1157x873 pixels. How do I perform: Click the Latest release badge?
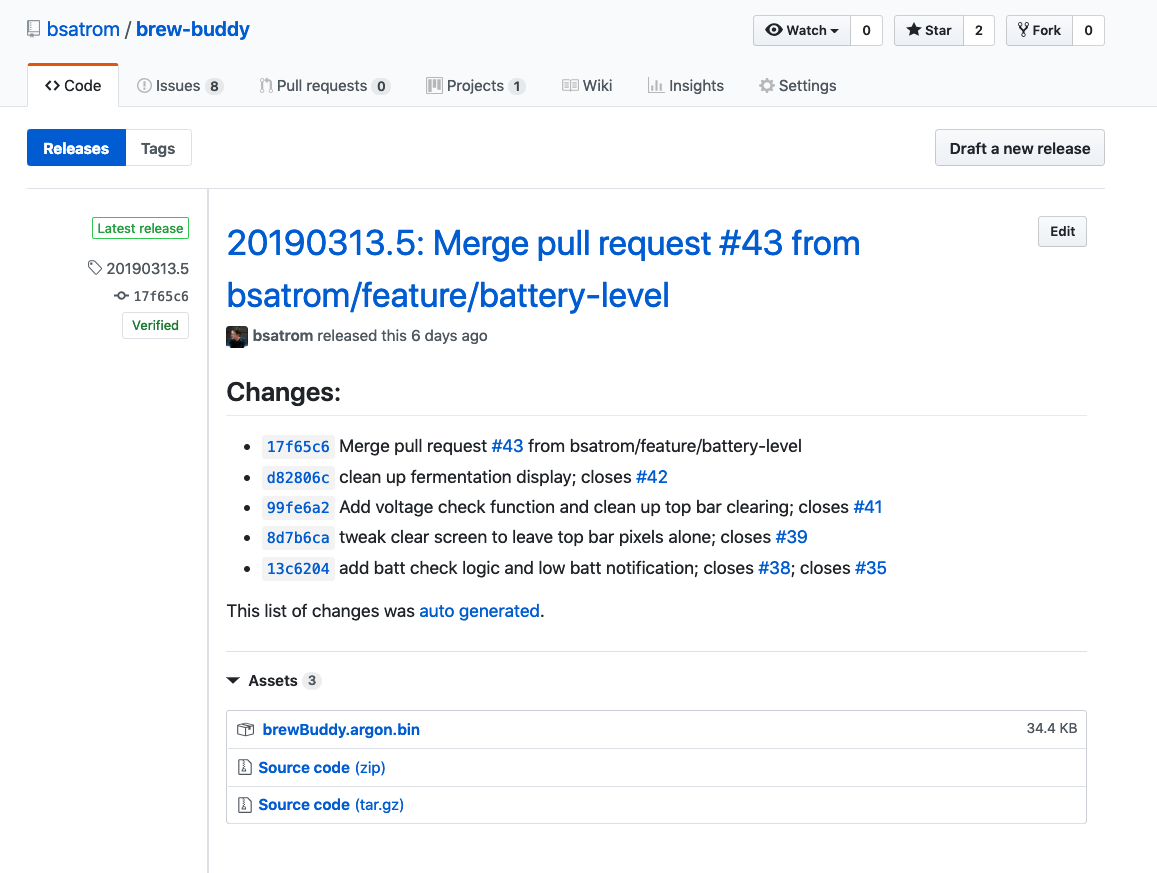point(140,228)
